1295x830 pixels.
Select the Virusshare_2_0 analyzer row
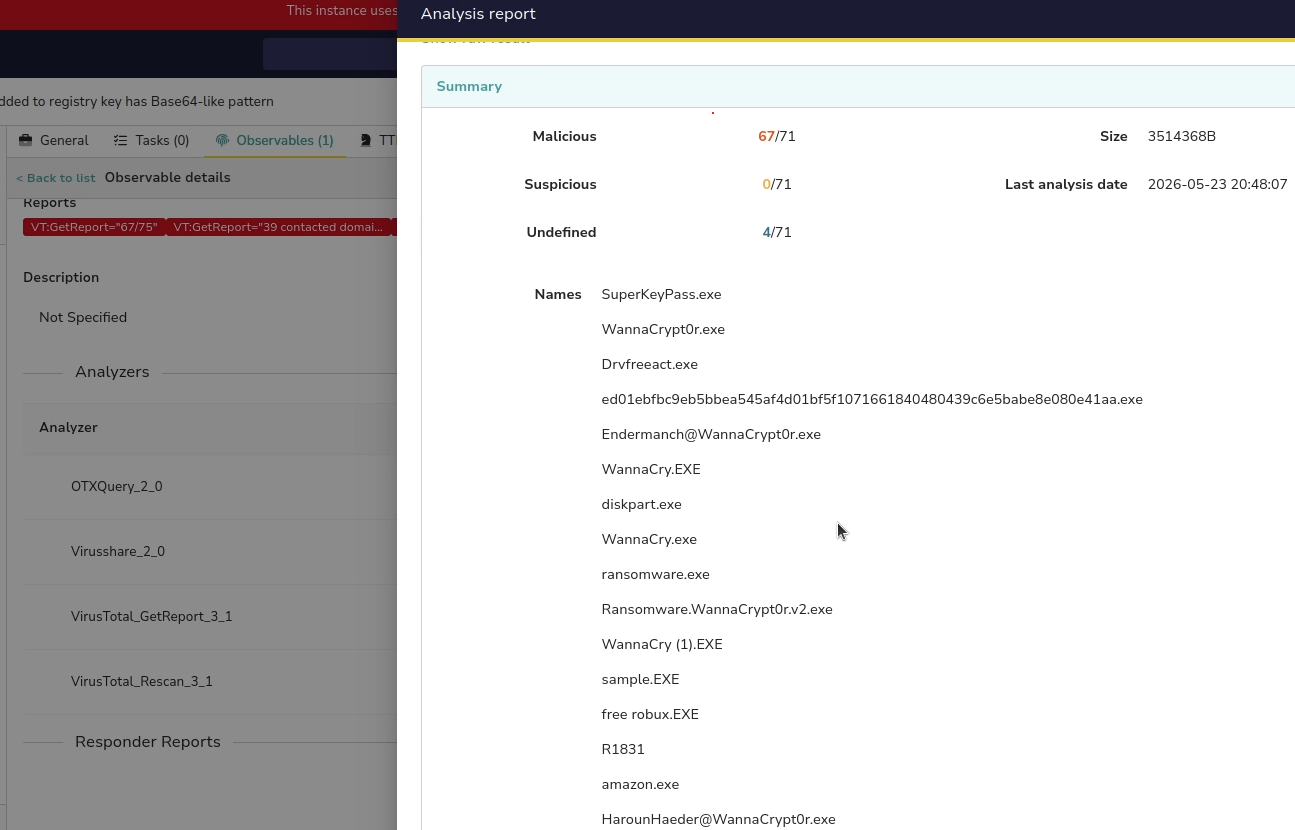click(210, 551)
